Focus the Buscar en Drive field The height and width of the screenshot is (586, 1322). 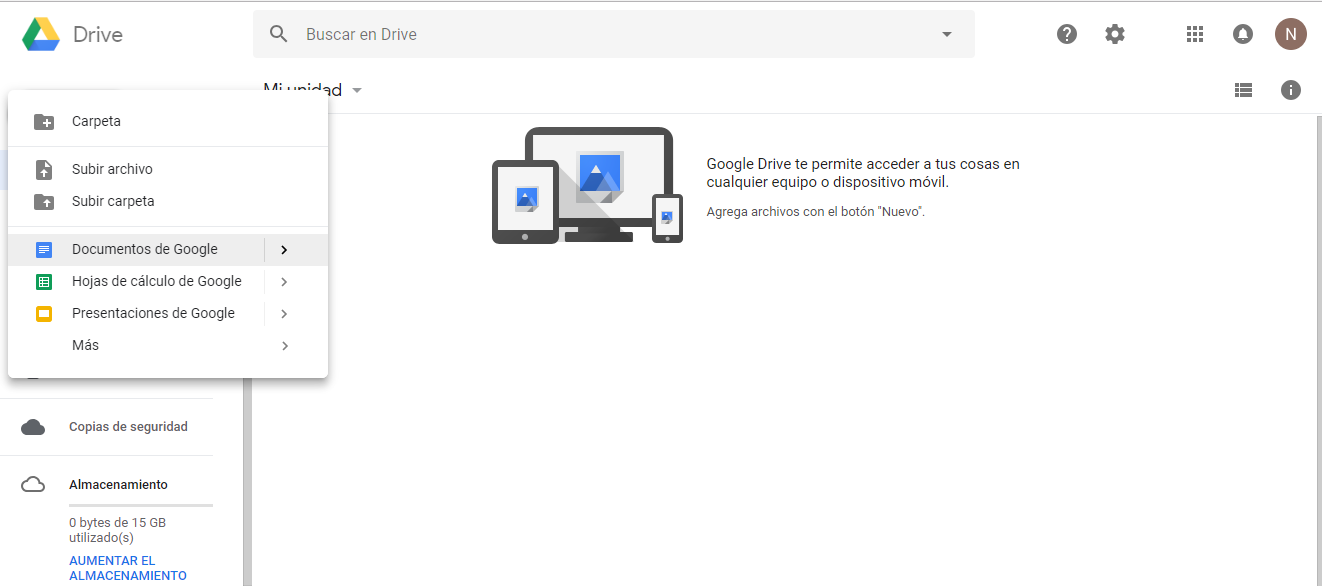click(x=614, y=34)
